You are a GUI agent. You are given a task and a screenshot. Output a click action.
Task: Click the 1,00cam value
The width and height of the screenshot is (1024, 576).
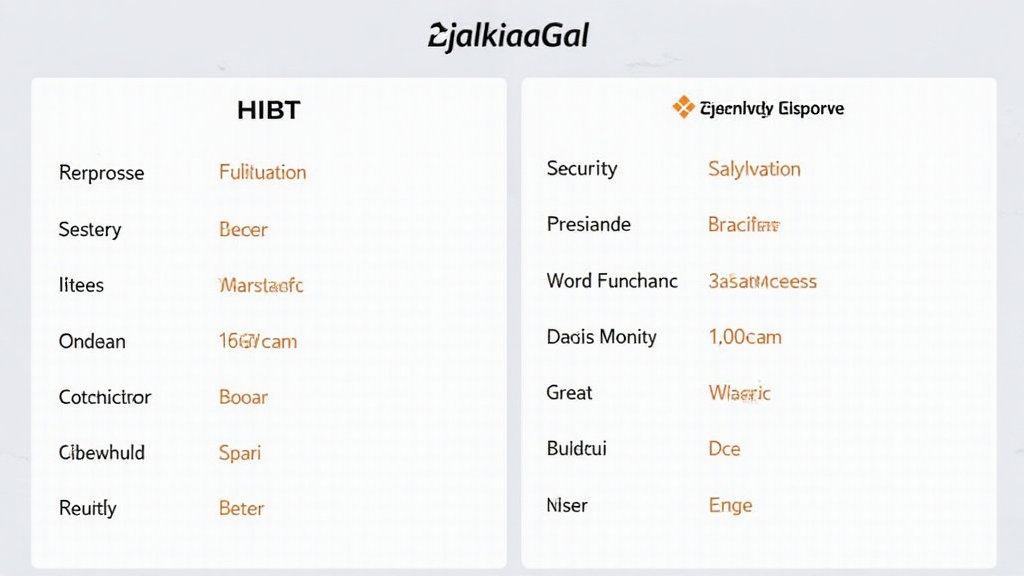[744, 337]
